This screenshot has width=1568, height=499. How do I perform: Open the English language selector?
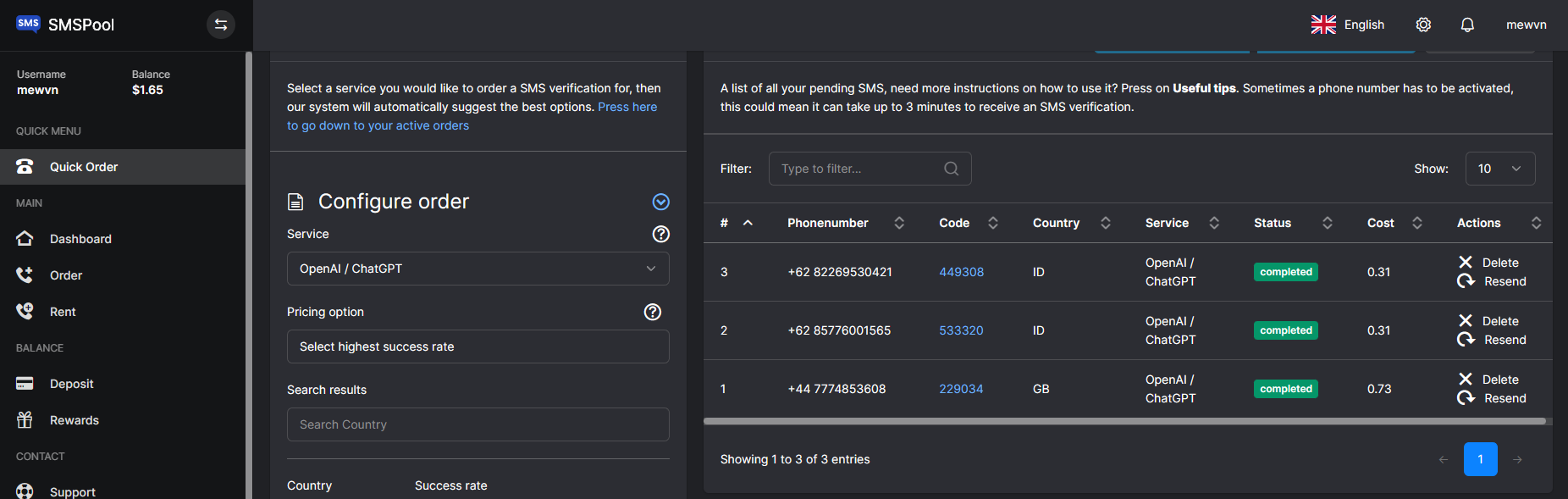1348,25
